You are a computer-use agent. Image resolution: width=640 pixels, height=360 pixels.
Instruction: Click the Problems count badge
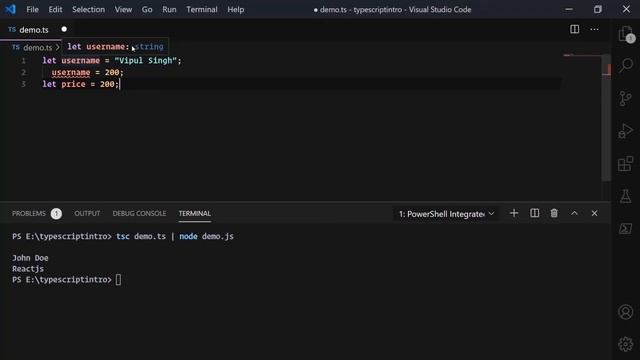pyautogui.click(x=56, y=213)
